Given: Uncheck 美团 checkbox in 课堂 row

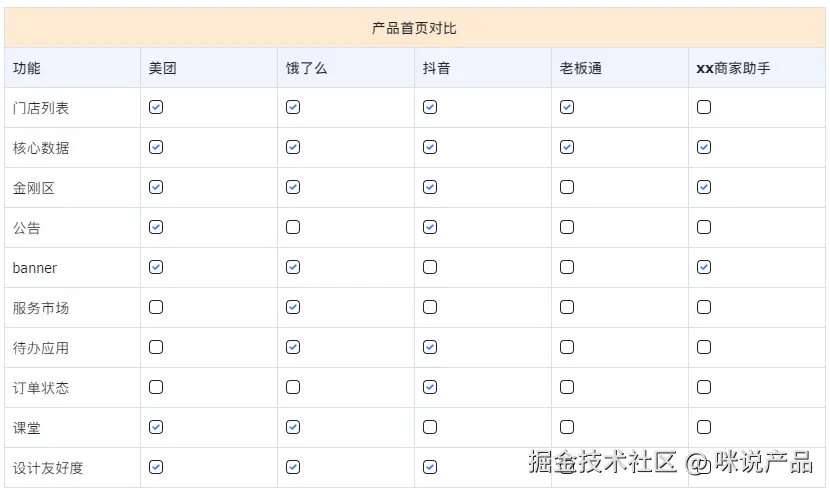Looking at the screenshot, I should pyautogui.click(x=156, y=427).
